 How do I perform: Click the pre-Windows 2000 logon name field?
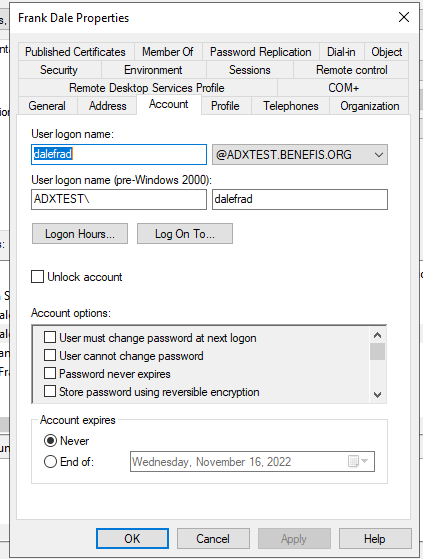pyautogui.click(x=300, y=199)
